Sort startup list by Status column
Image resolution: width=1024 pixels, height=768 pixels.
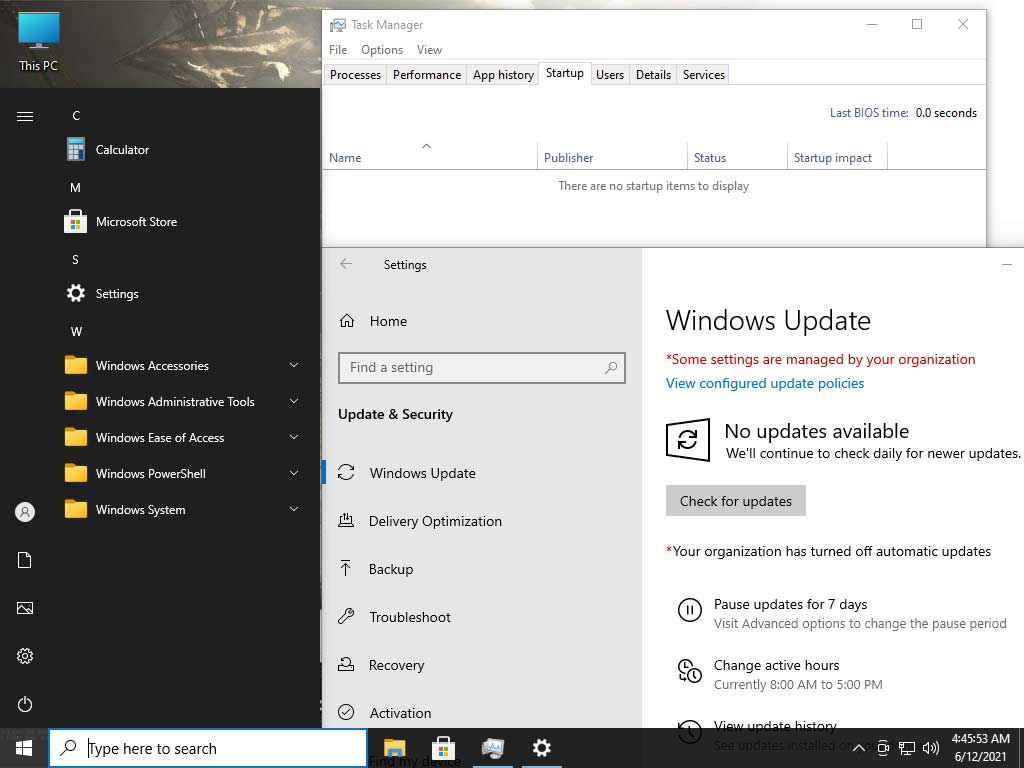point(737,157)
